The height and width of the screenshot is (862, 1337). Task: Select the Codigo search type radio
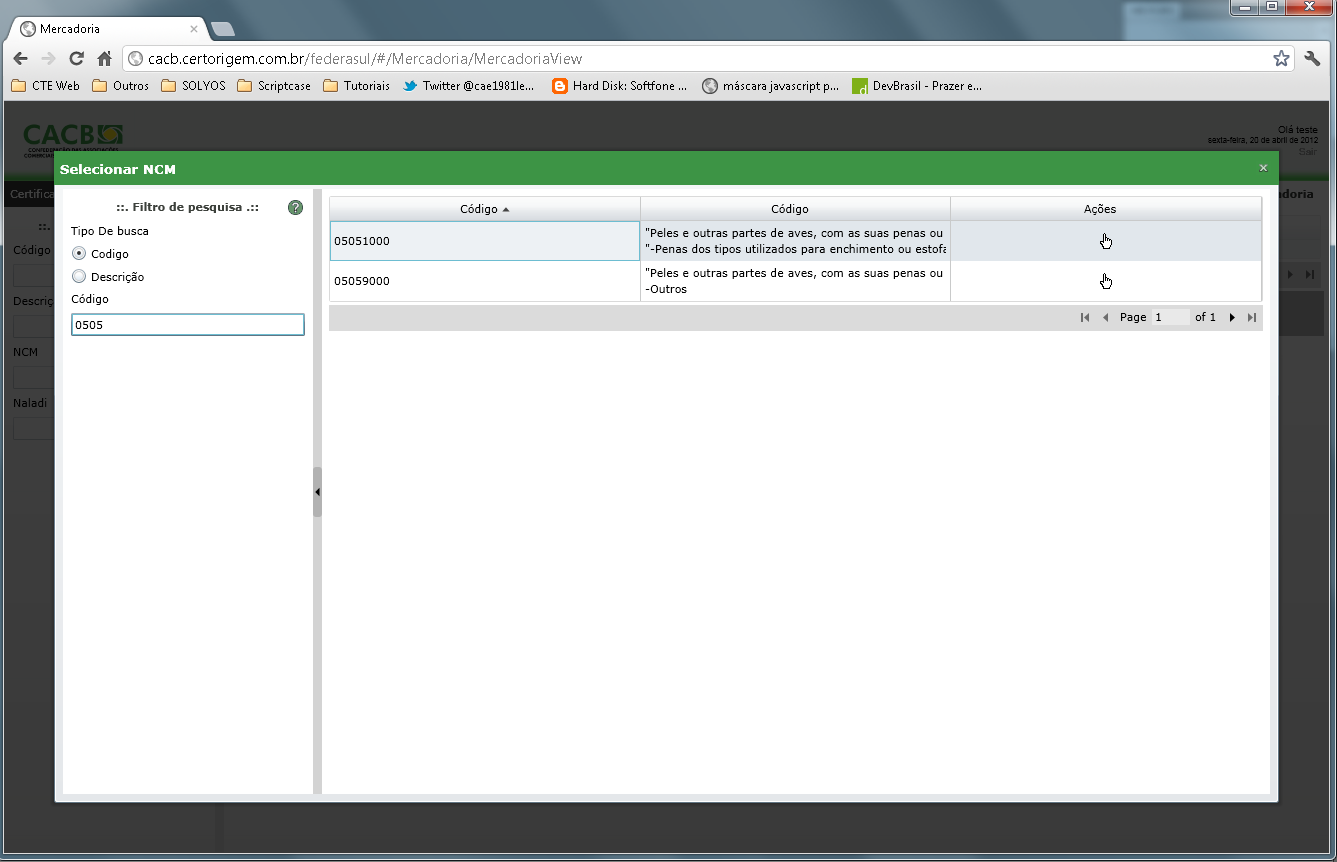pos(80,254)
